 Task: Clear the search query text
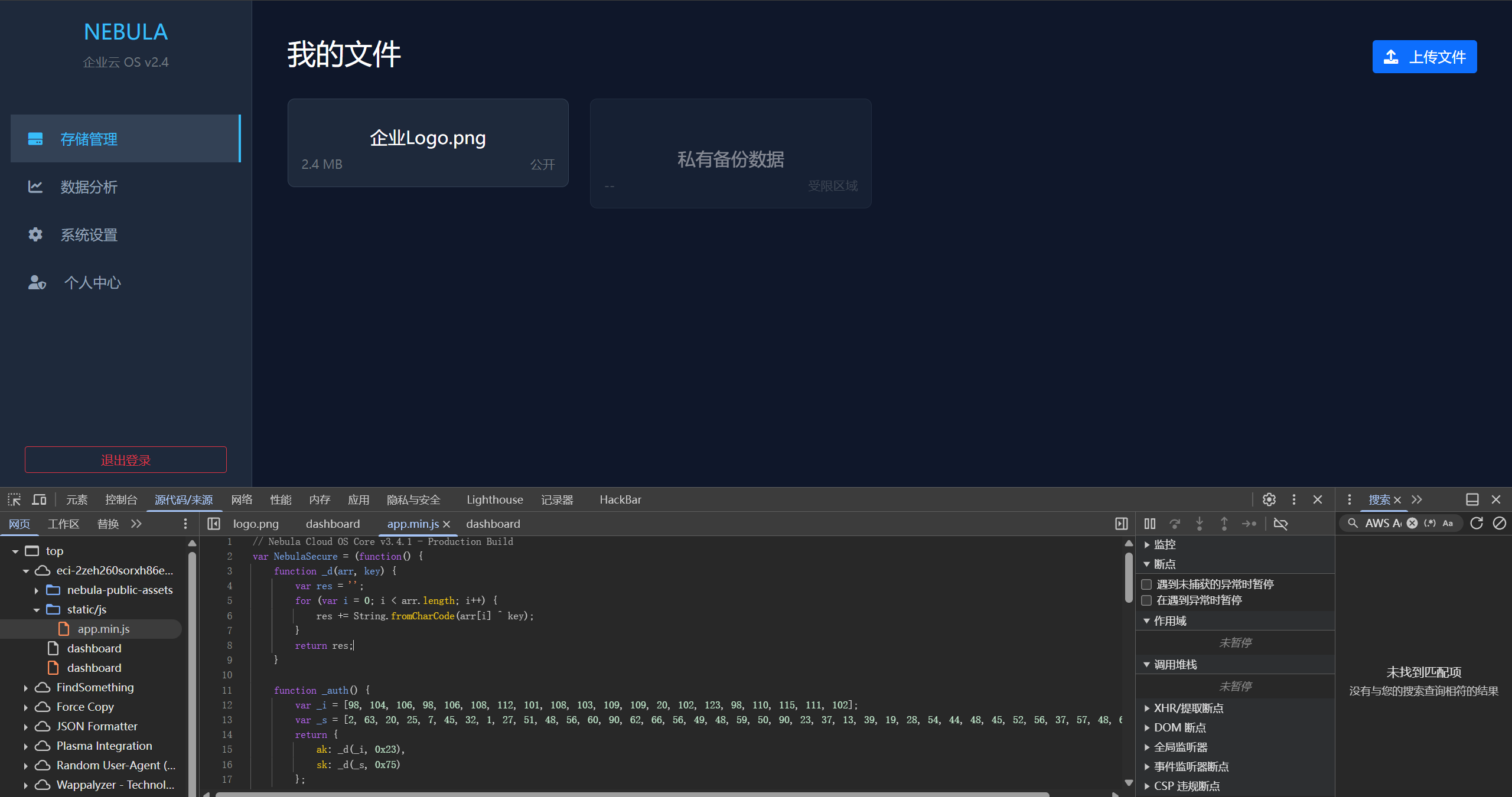click(1412, 523)
